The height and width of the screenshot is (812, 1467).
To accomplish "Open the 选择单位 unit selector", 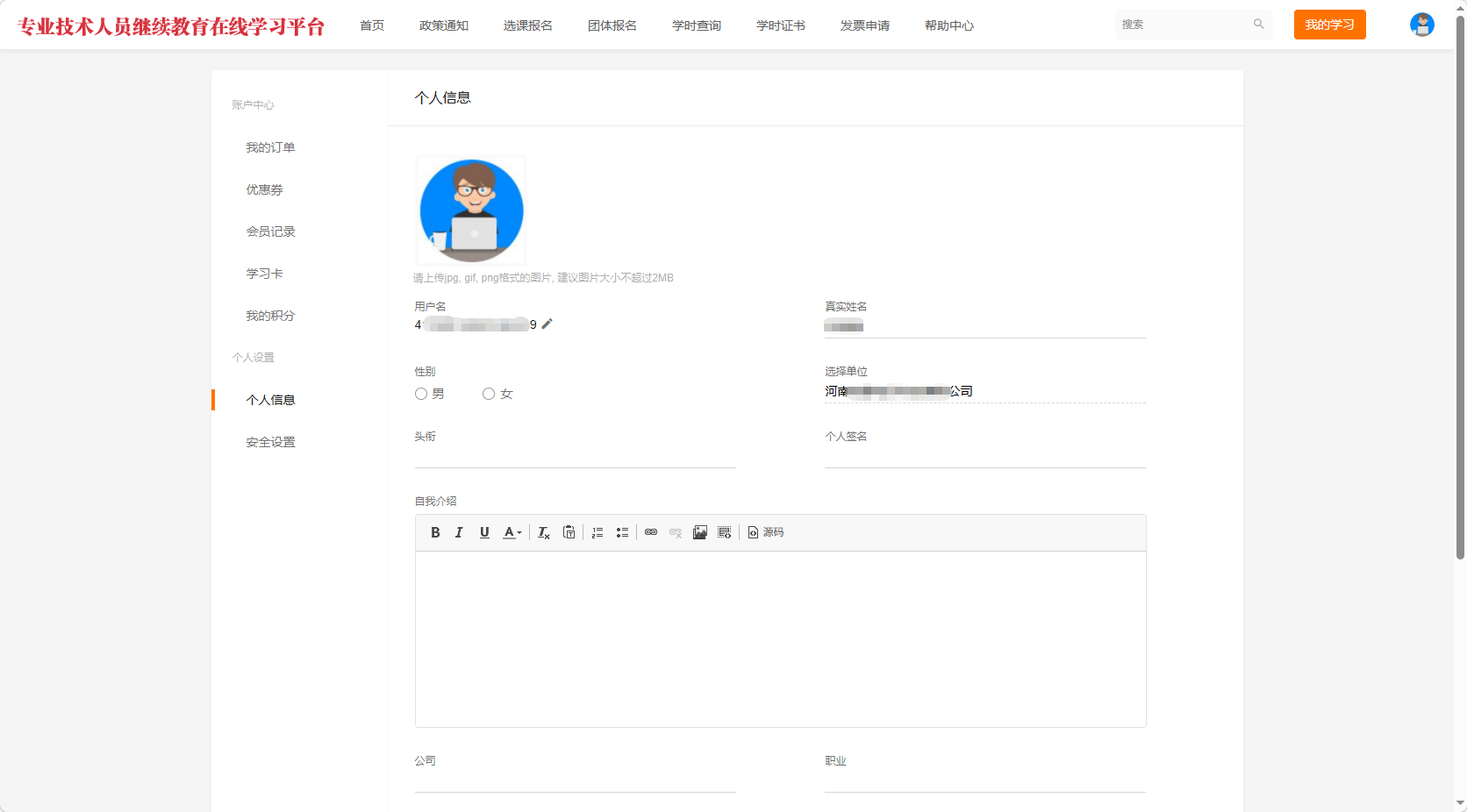I will pyautogui.click(x=984, y=391).
